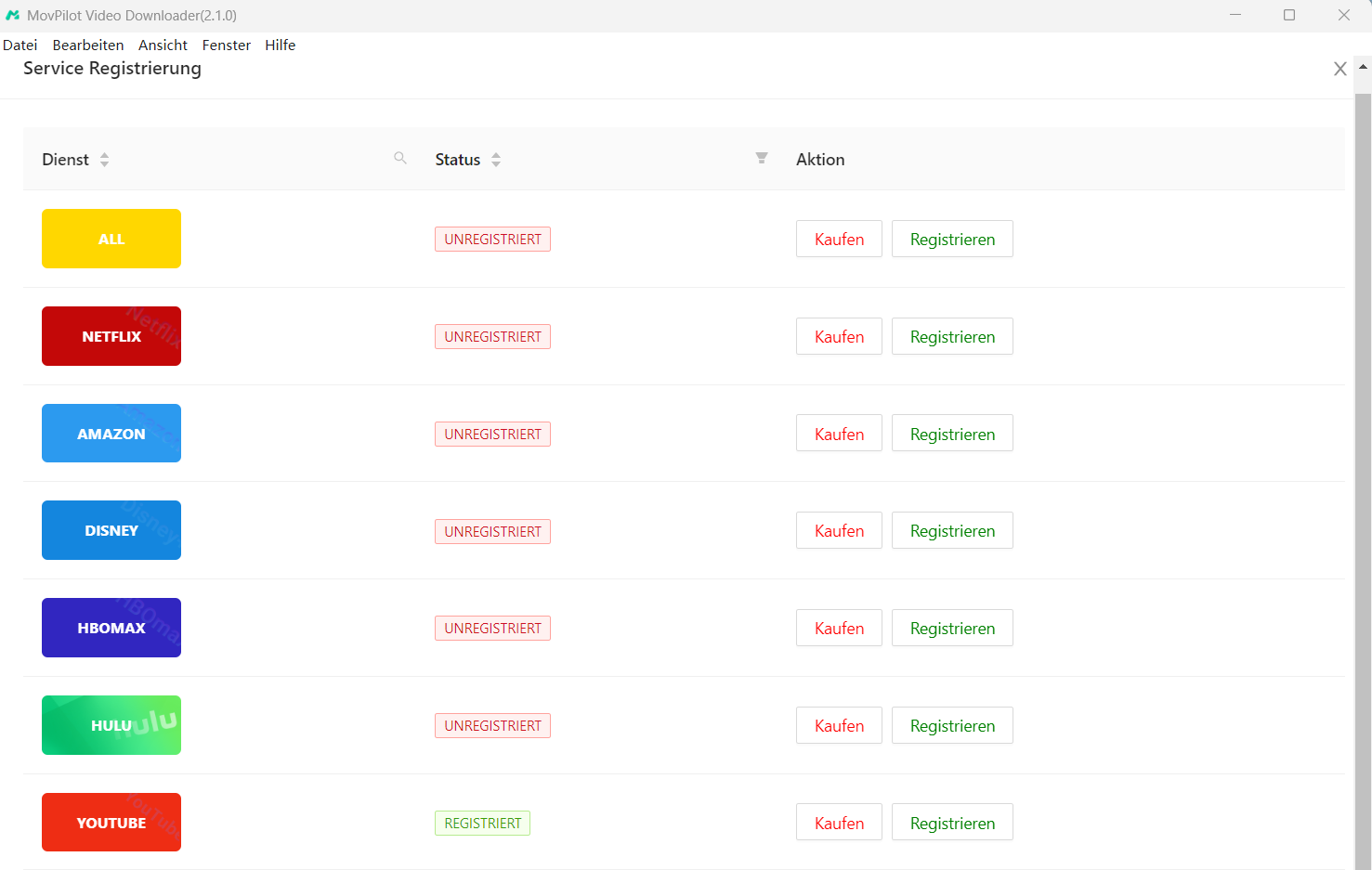The height and width of the screenshot is (870, 1372).
Task: Click Registrieren in the Hulu row
Action: (952, 725)
